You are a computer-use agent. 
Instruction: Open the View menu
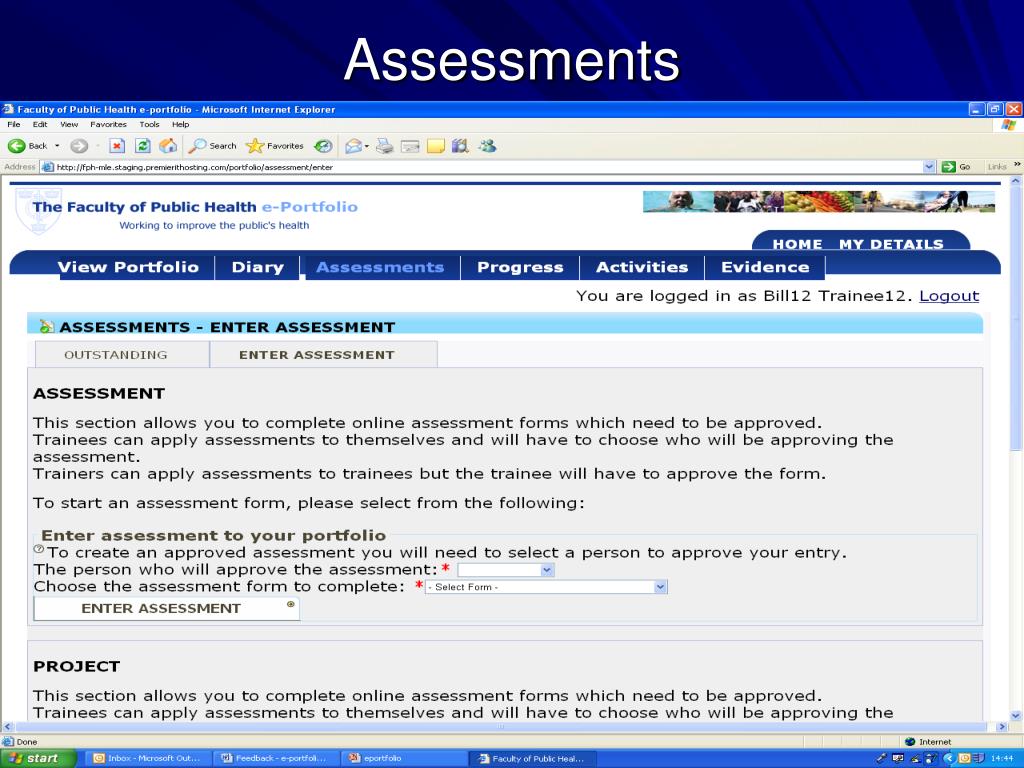tap(69, 124)
